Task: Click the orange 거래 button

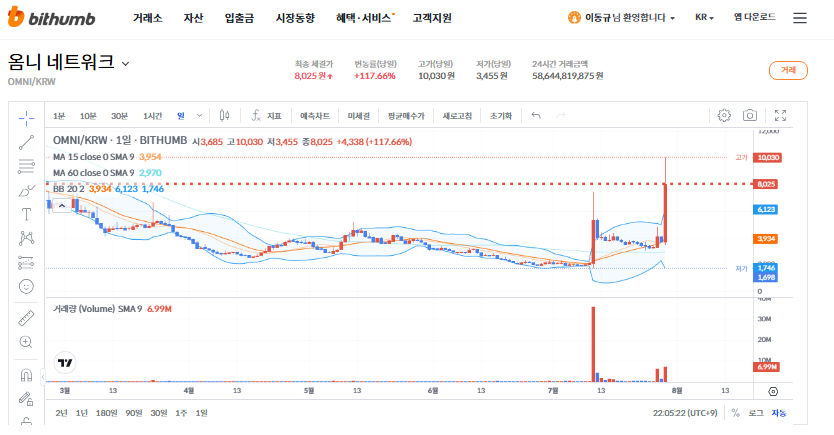Action: tap(788, 70)
